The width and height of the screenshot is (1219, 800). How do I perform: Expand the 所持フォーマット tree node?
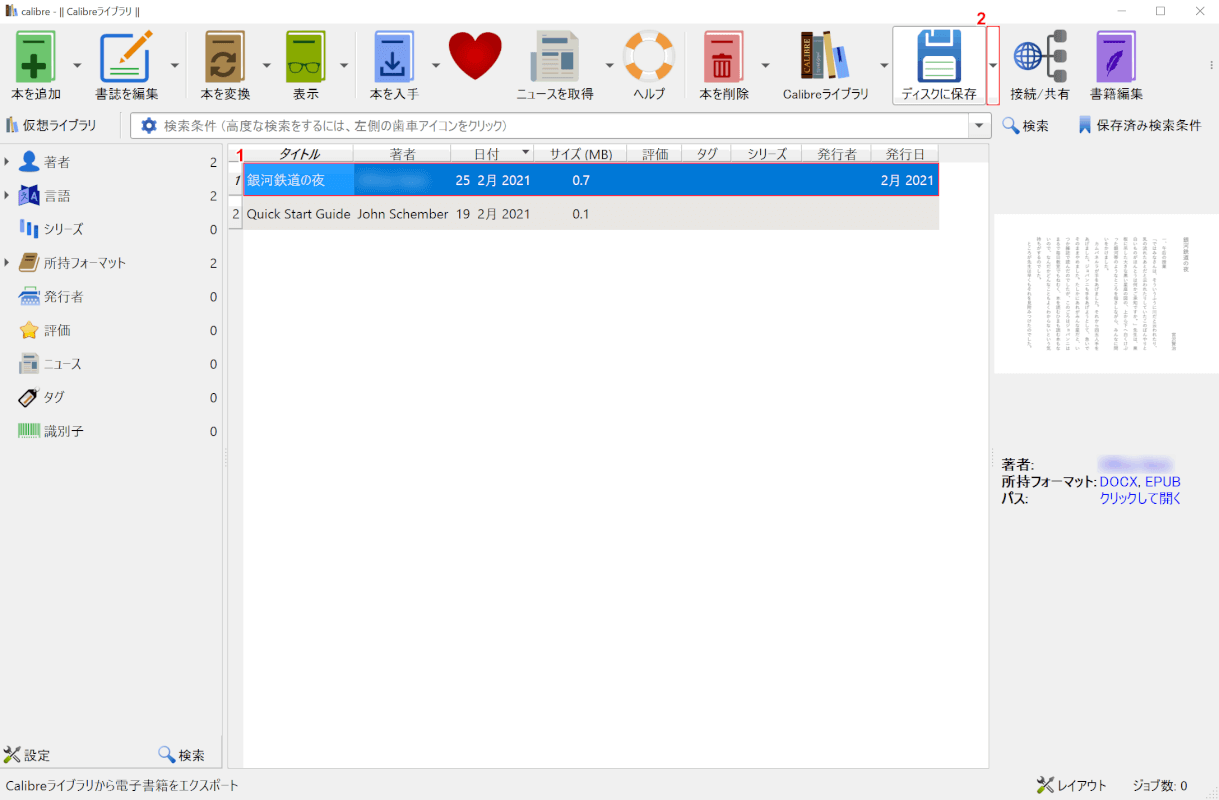(8, 263)
